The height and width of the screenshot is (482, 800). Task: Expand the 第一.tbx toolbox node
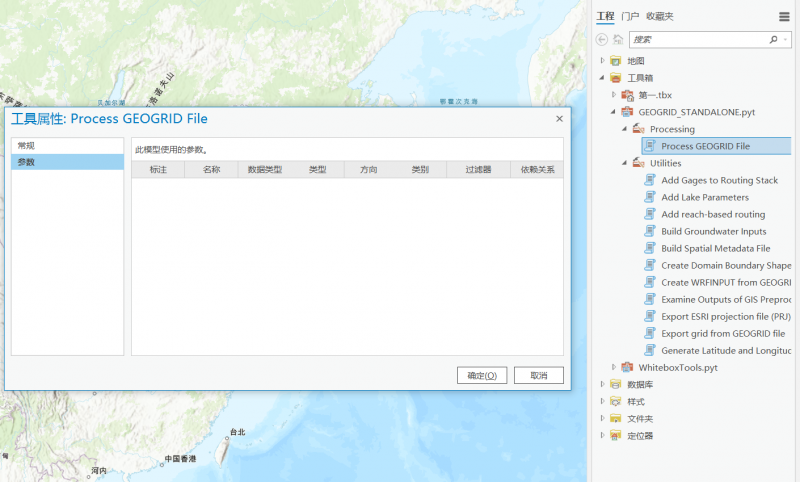coord(613,95)
